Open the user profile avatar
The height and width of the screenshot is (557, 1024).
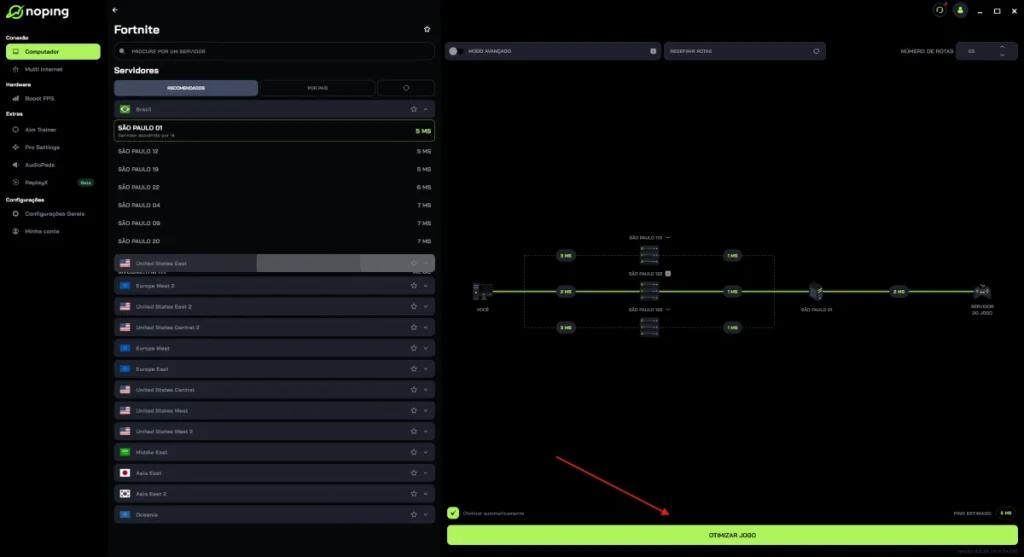click(960, 10)
